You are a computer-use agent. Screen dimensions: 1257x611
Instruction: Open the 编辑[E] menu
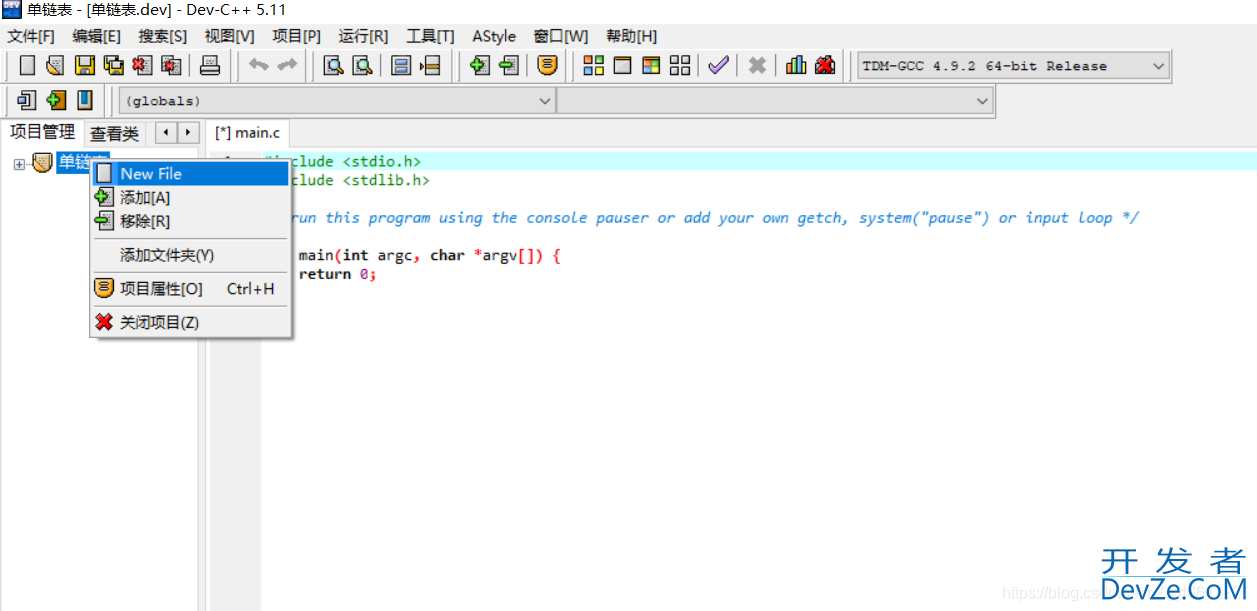click(97, 36)
